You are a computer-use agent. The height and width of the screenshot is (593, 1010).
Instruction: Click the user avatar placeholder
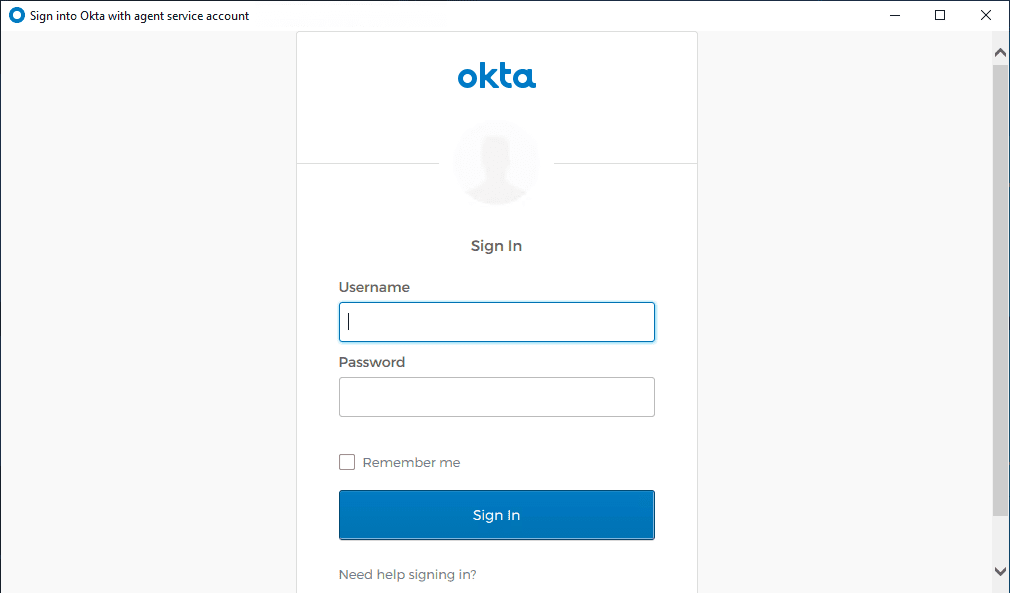(x=496, y=163)
